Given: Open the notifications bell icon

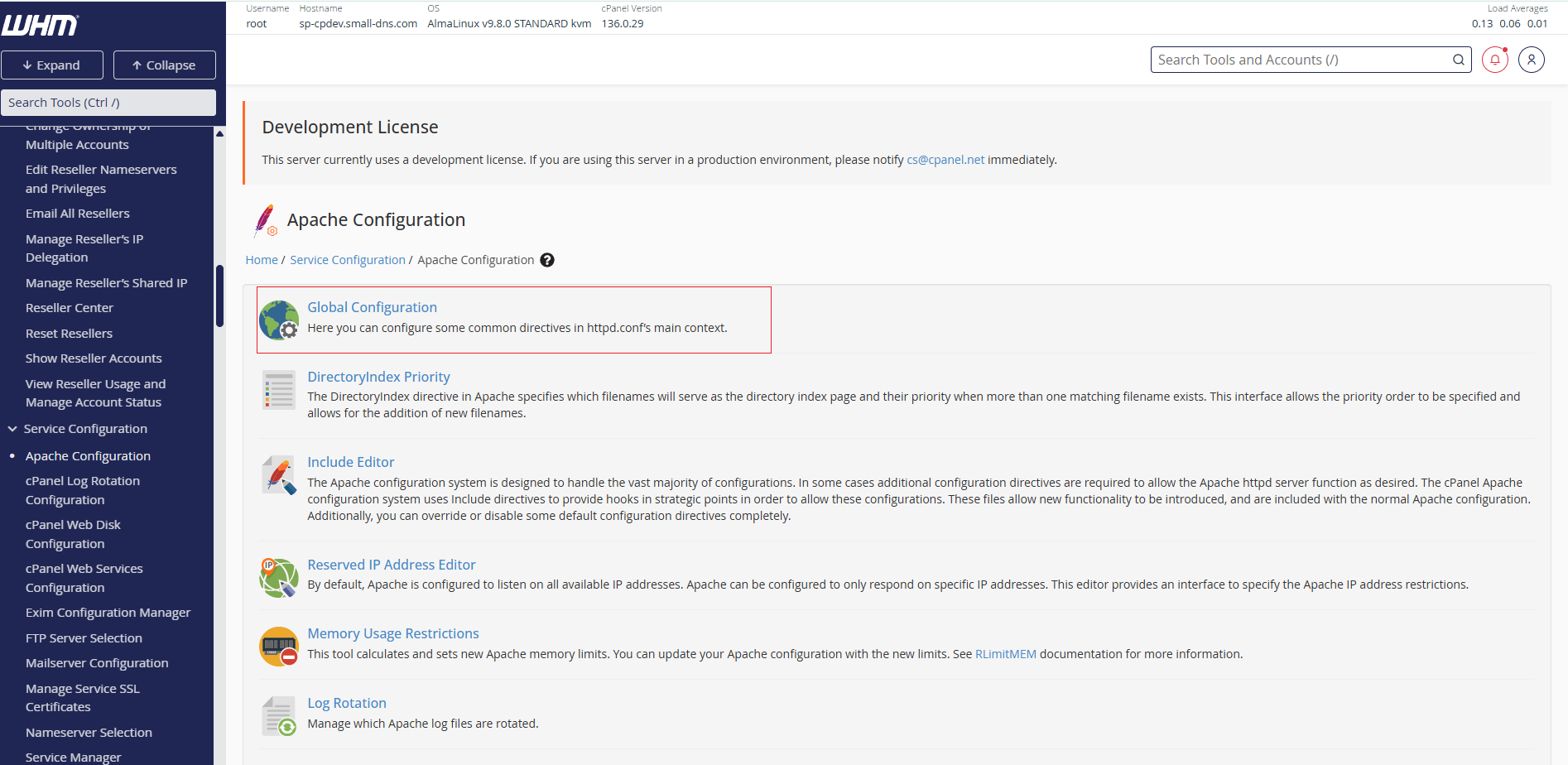Looking at the screenshot, I should pyautogui.click(x=1495, y=60).
